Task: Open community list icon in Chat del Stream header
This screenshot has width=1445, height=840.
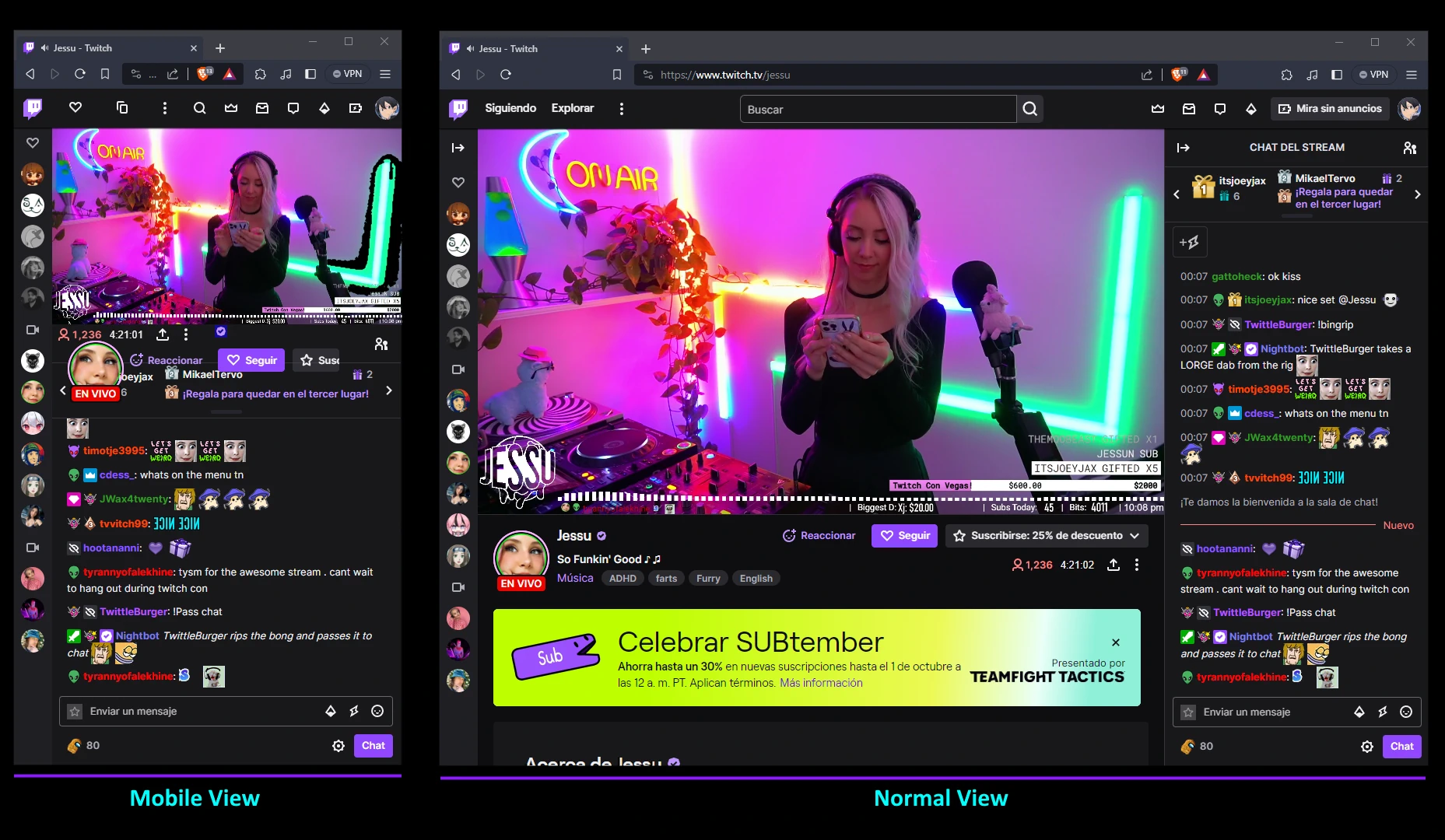Action: click(x=1409, y=148)
